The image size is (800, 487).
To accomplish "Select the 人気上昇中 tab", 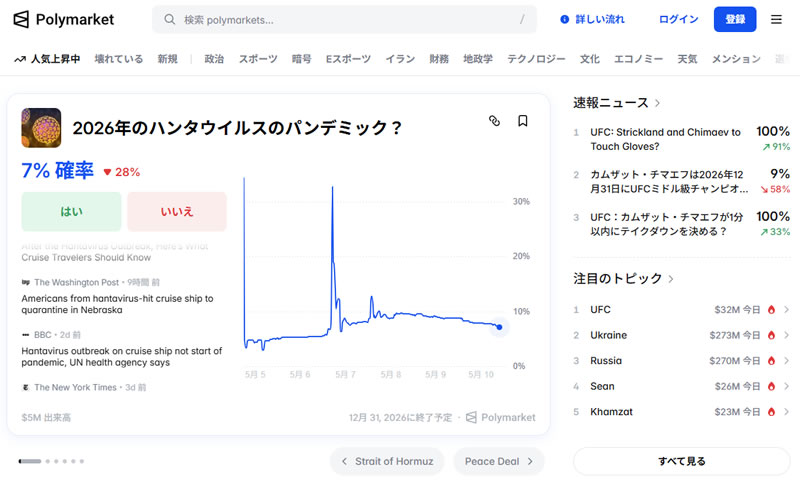I will 47,59.
